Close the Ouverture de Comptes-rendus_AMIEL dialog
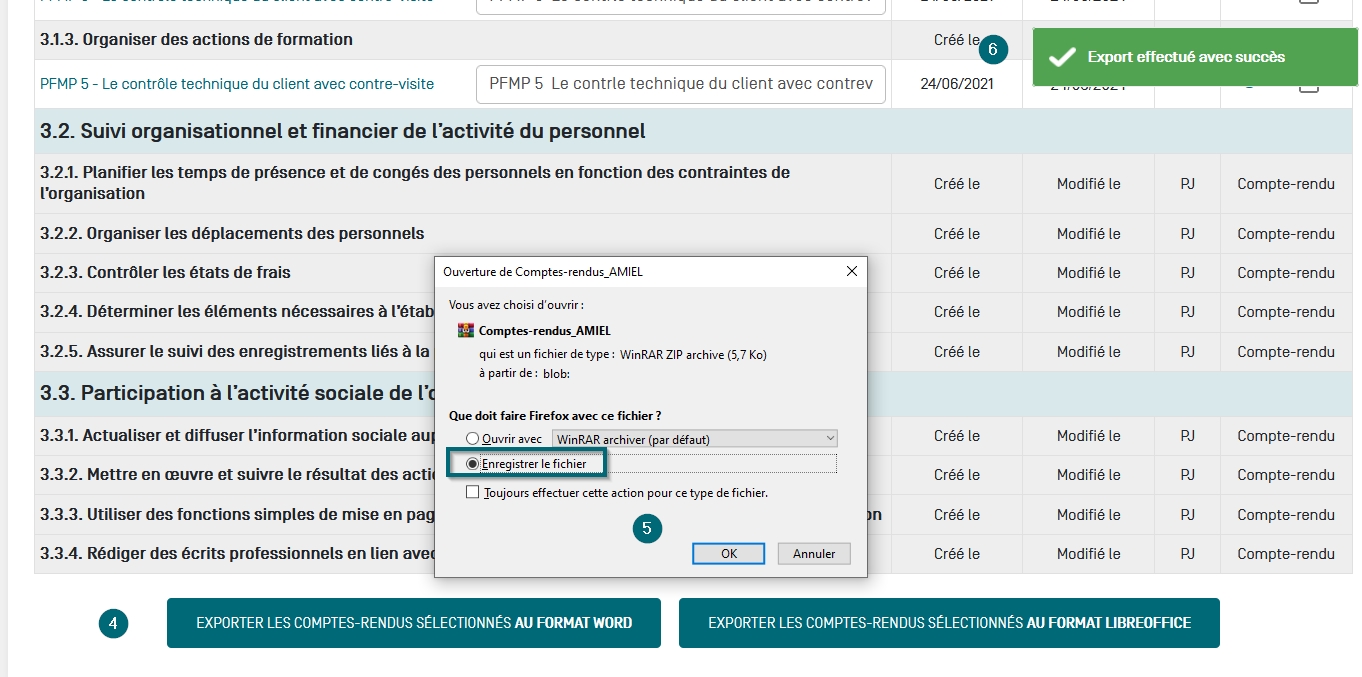The image size is (1362, 677). [x=852, y=271]
